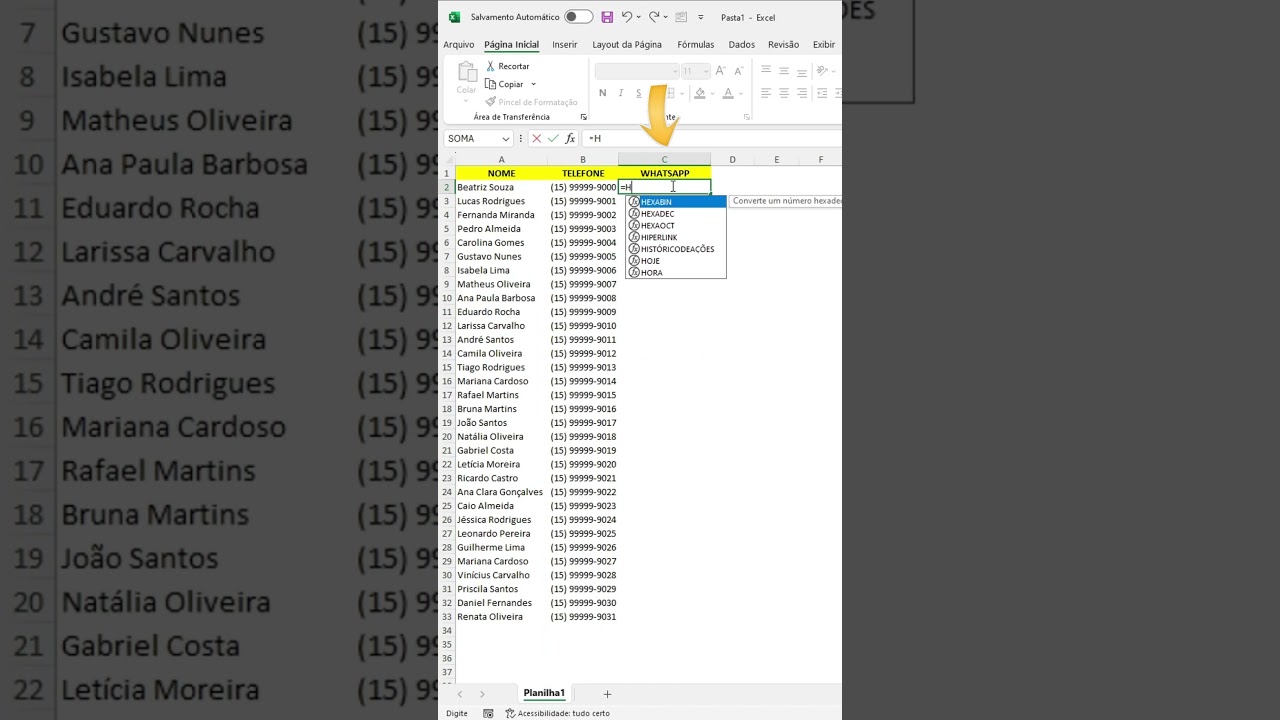Click the WHATSAPP header cell
Image resolution: width=1280 pixels, height=720 pixels.
664,173
